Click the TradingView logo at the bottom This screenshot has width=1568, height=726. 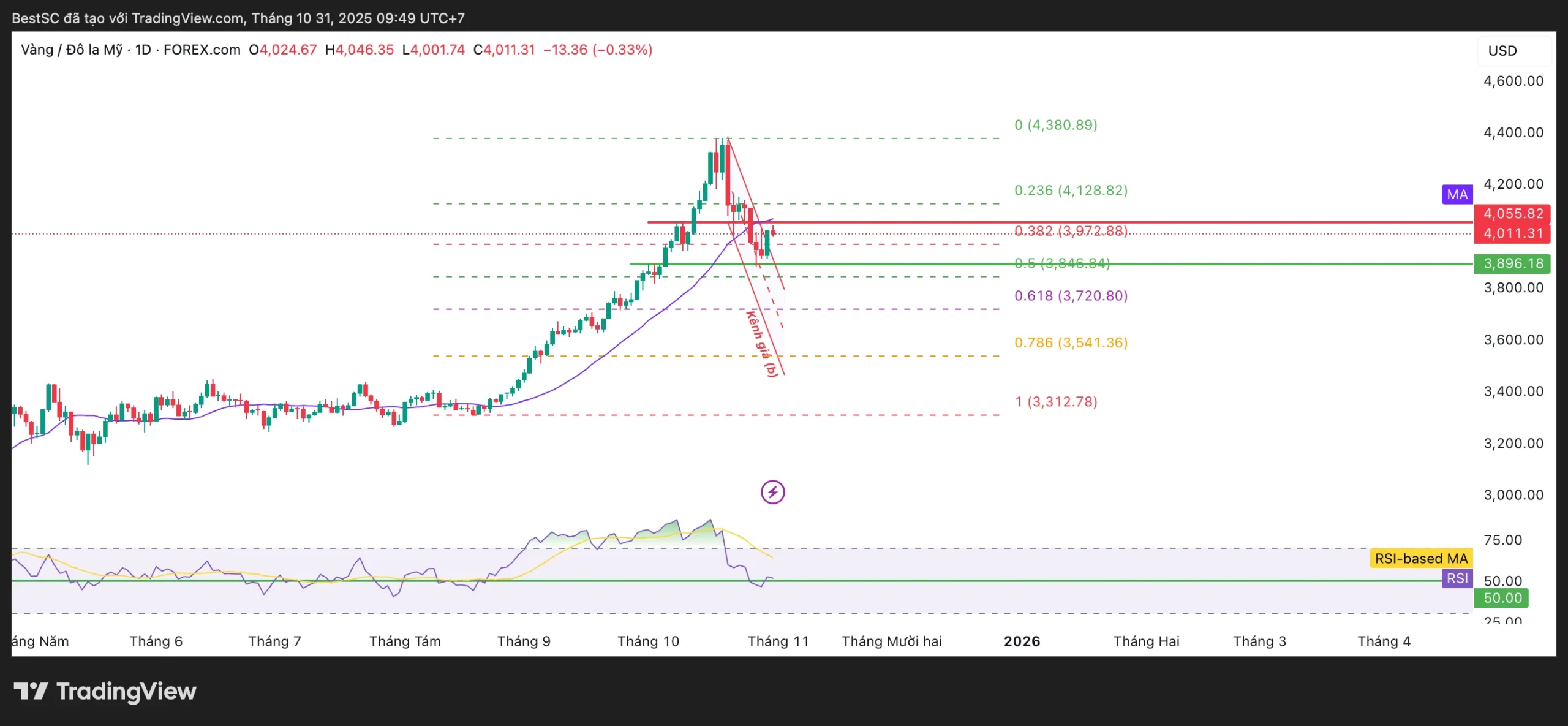[105, 691]
